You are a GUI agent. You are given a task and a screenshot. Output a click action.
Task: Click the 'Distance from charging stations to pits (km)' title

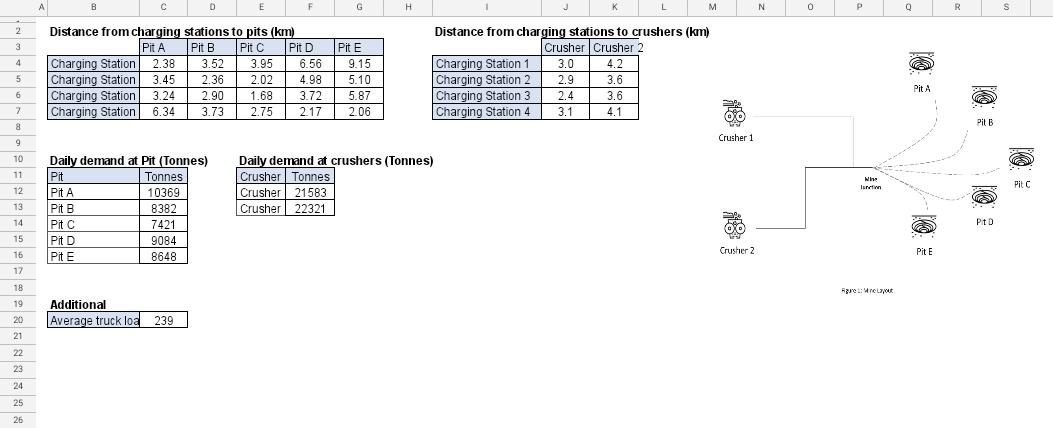[x=172, y=32]
